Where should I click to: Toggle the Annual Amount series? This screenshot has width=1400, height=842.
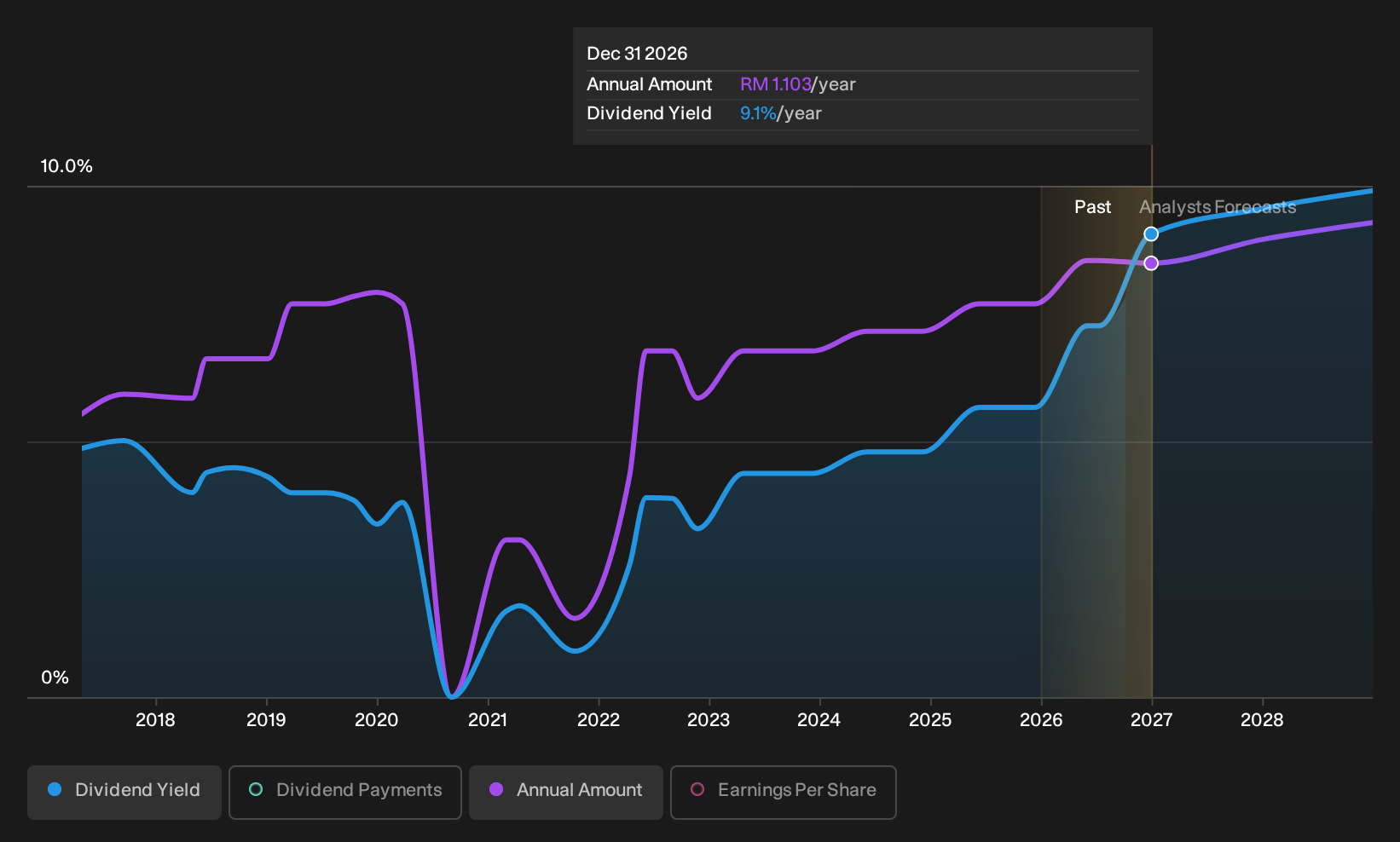566,793
